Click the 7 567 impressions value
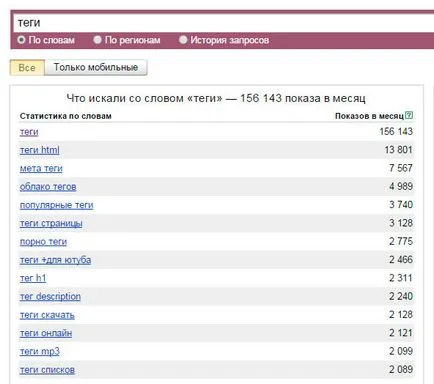 pos(401,168)
